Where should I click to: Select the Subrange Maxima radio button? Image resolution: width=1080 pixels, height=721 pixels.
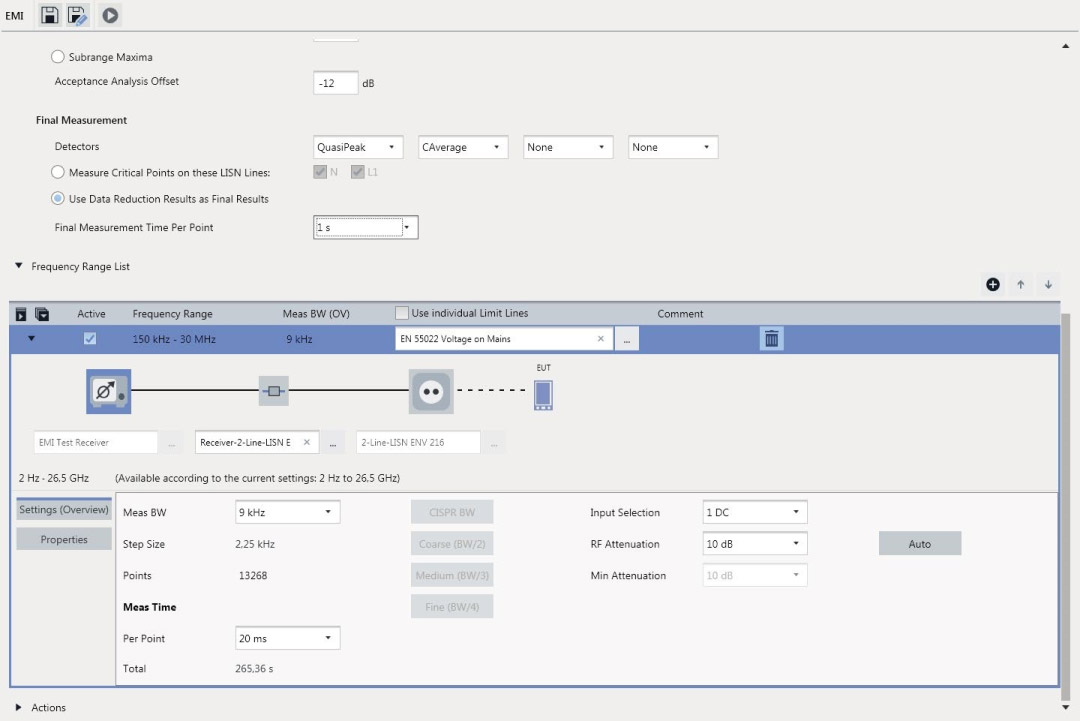pos(58,57)
